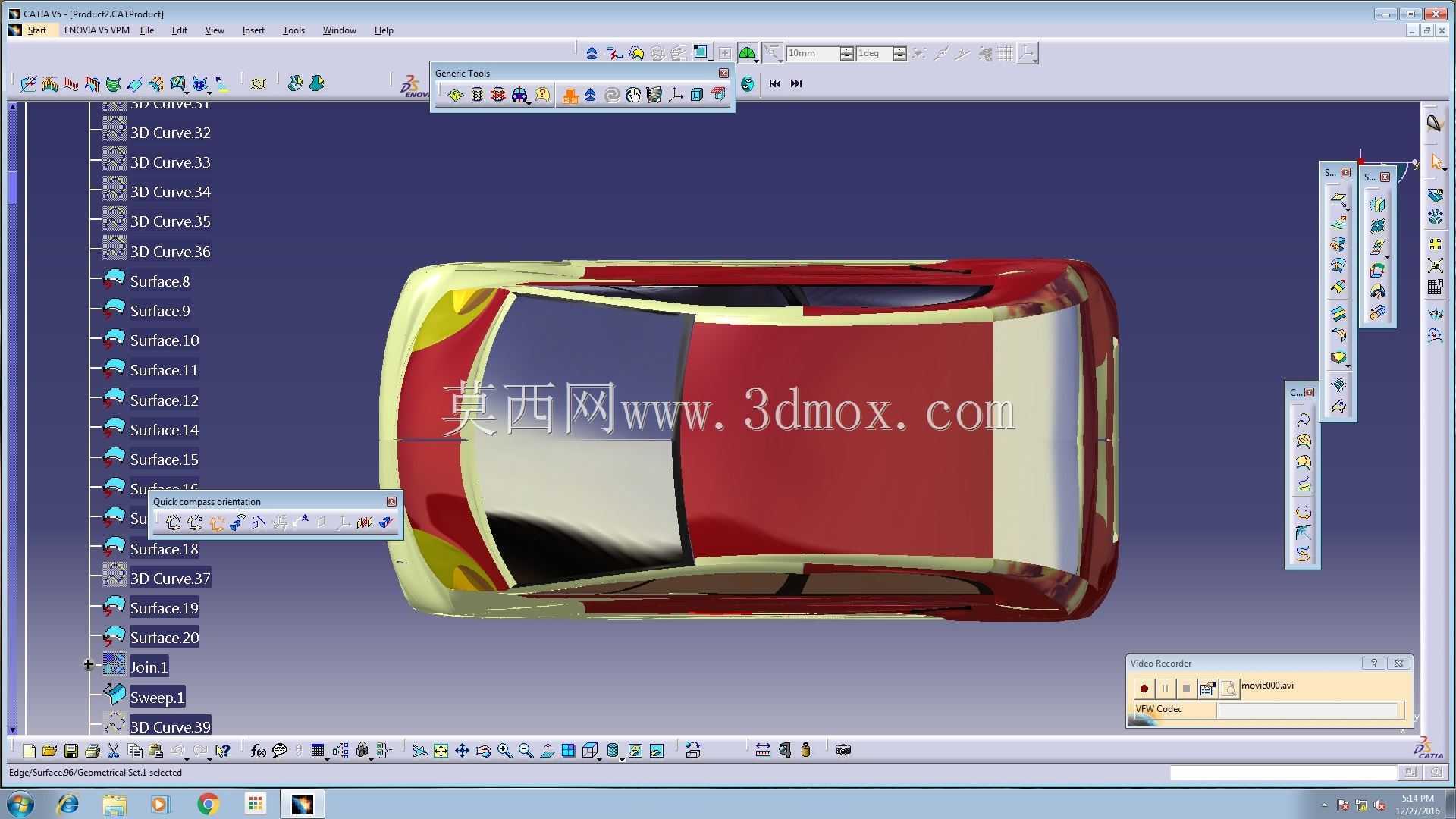Open the Start menu
Screen dimensions: 1456x819
pyautogui.click(x=36, y=30)
